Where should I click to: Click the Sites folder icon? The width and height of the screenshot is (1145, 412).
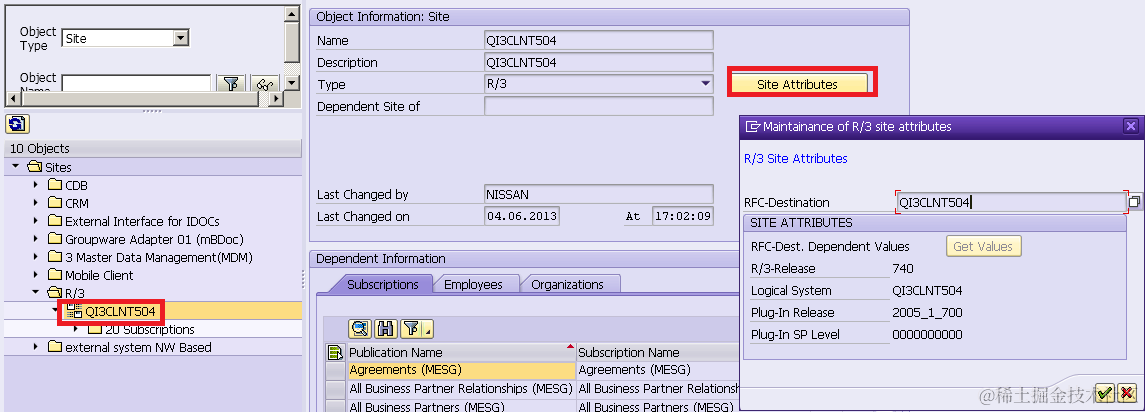click(x=35, y=167)
